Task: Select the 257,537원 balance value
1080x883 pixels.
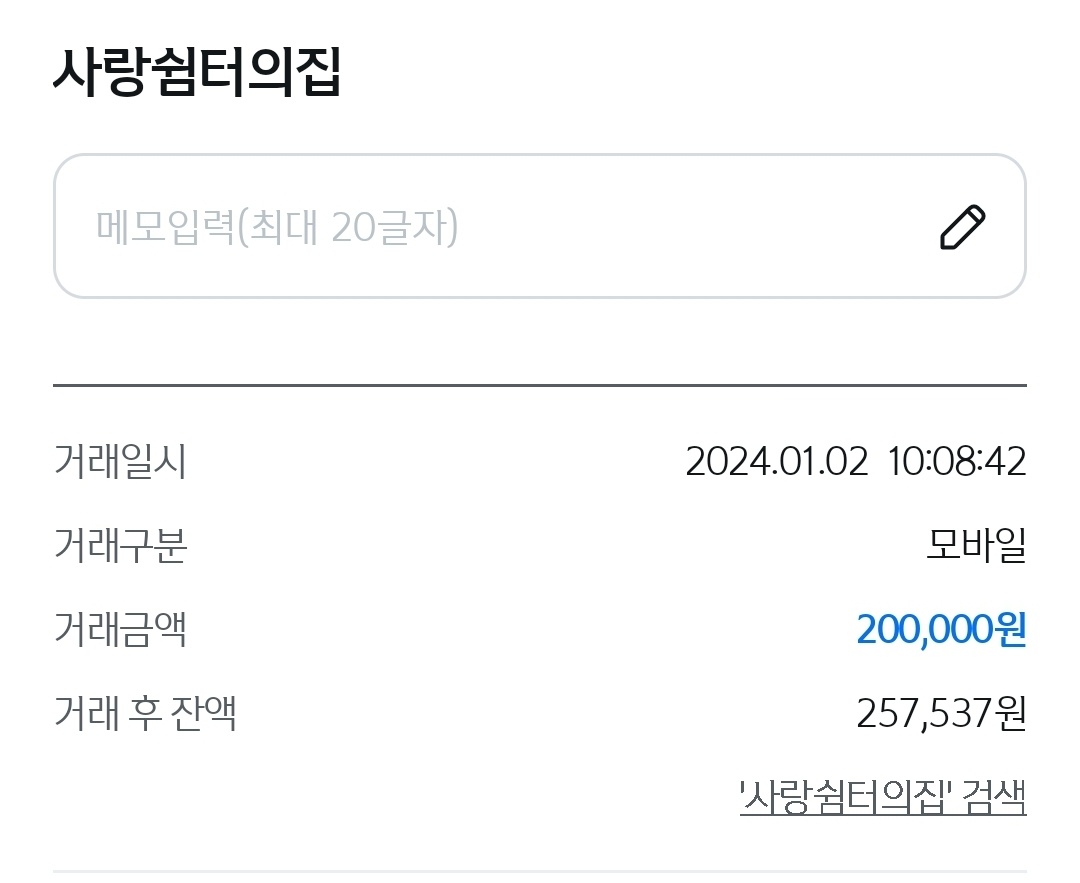Action: tap(940, 714)
